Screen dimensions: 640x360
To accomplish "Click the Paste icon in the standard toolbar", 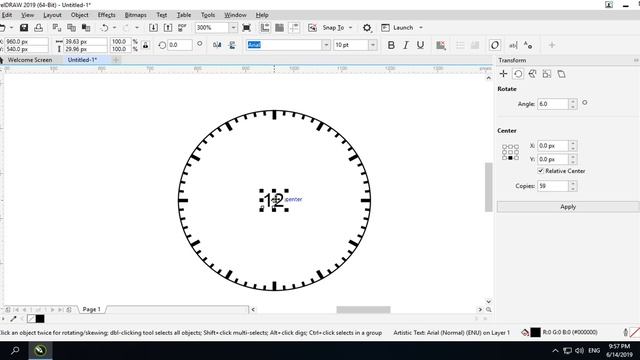I will pyautogui.click(x=86, y=28).
